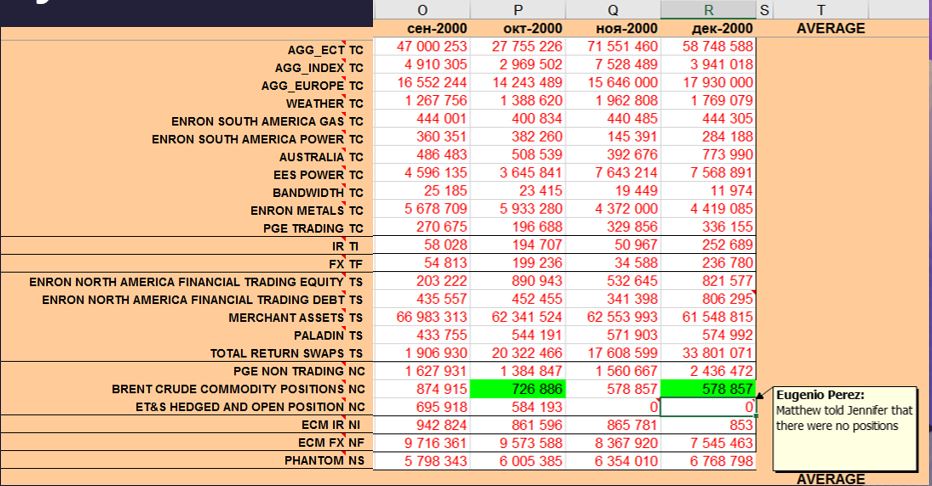Click the bottom AVERAGE label cell
Image resolution: width=932 pixels, height=486 pixels.
830,479
